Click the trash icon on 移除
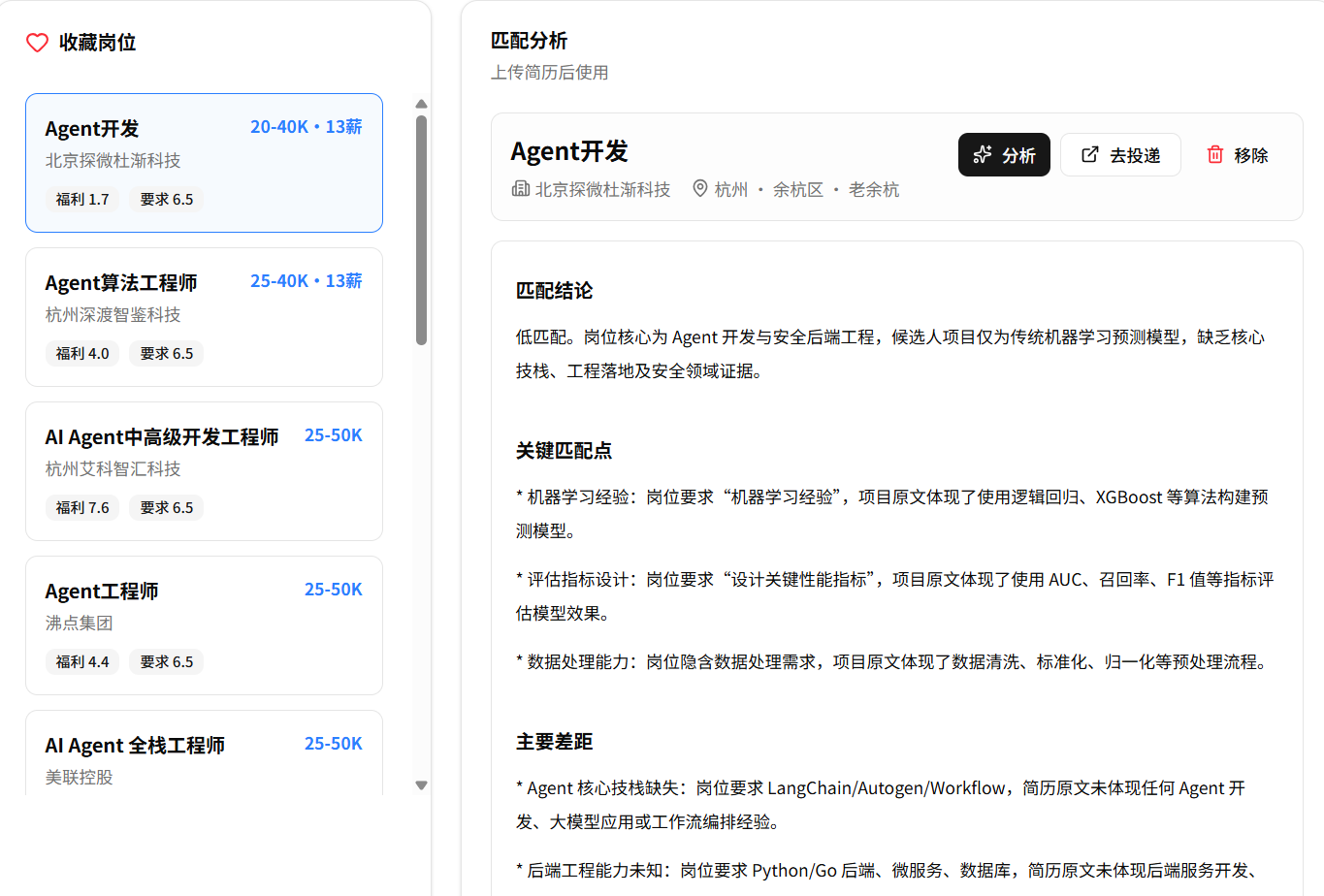This screenshot has height=896, width=1324. pos(1214,154)
